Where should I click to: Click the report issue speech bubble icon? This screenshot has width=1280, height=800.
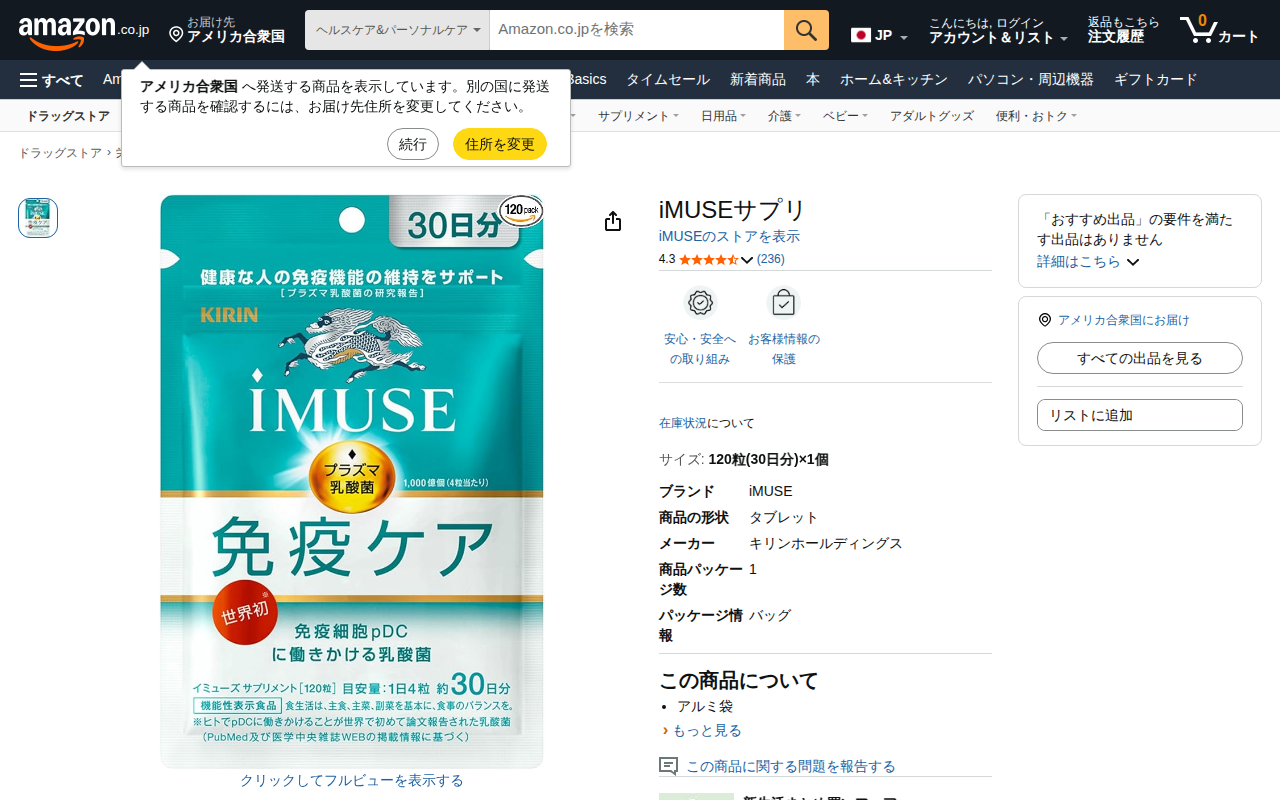(668, 766)
